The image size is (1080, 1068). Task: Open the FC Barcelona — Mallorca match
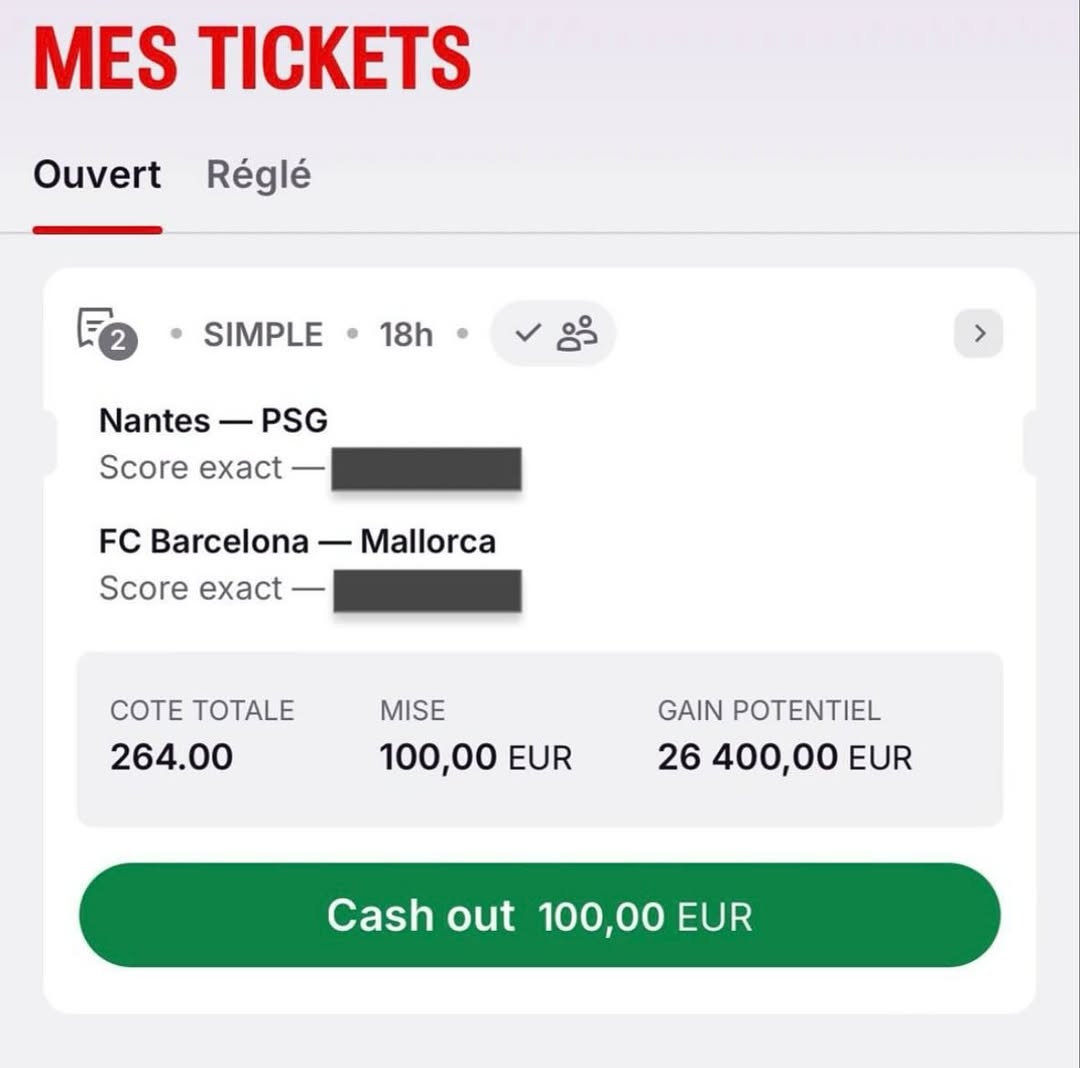point(298,541)
